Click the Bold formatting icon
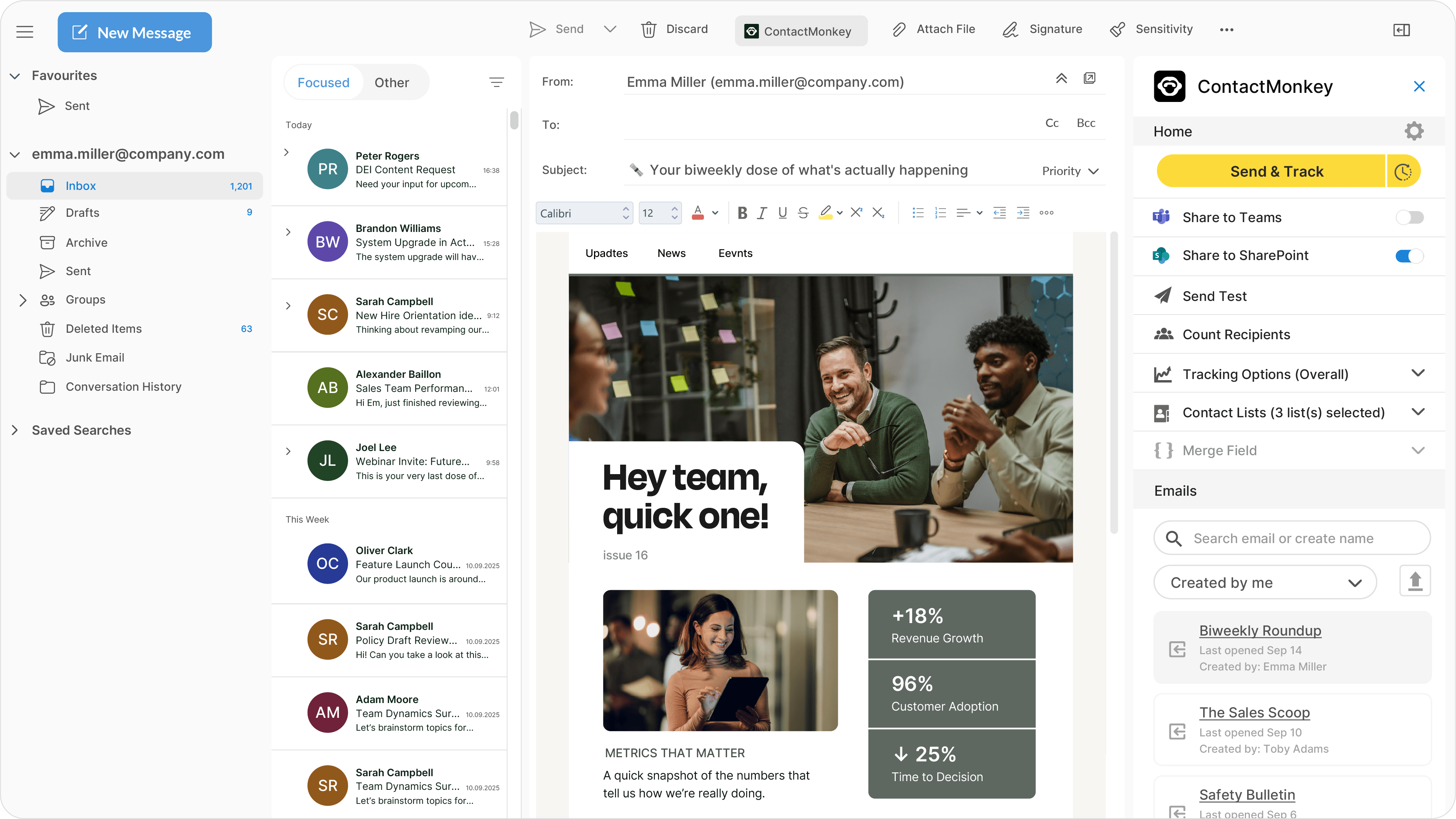The height and width of the screenshot is (819, 1456). (742, 213)
